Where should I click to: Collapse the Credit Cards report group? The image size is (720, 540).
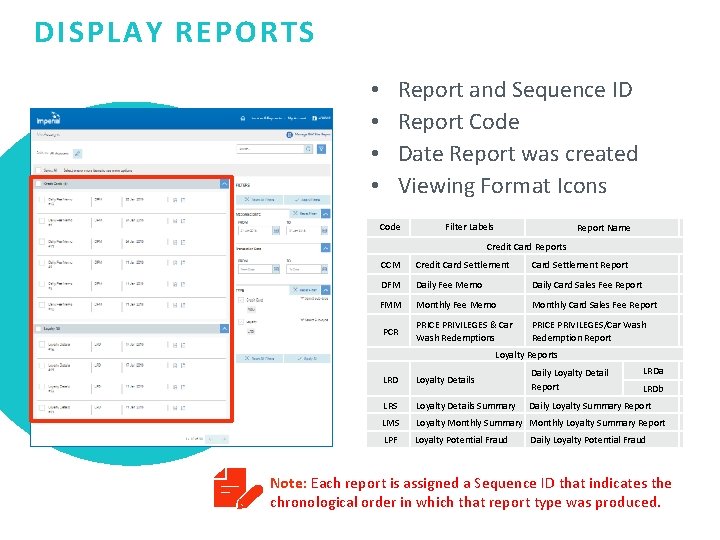click(224, 184)
